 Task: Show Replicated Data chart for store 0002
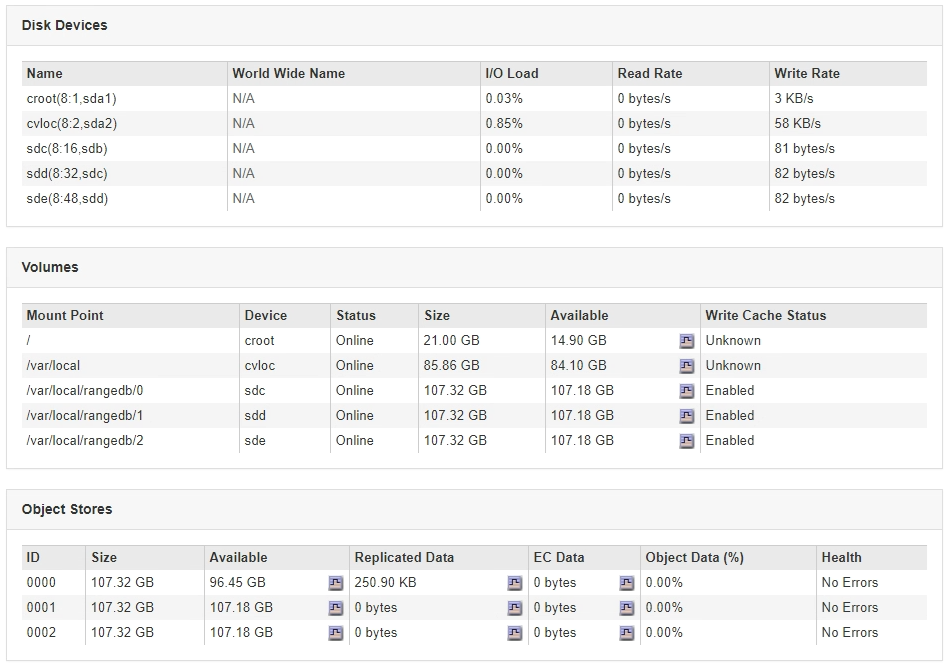coord(515,633)
